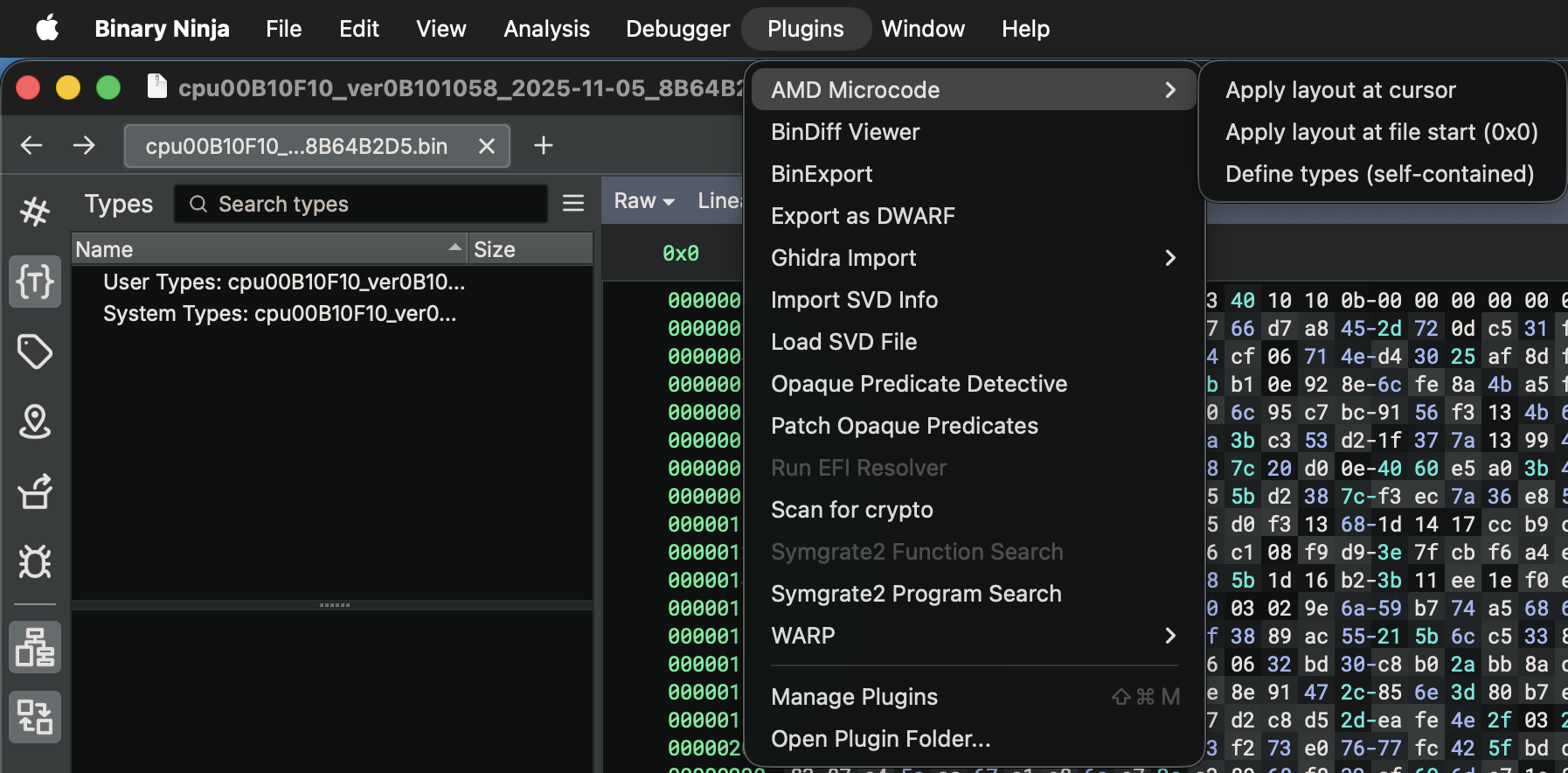This screenshot has width=1568, height=773.
Task: Navigate back with the left arrow
Action: tap(31, 145)
